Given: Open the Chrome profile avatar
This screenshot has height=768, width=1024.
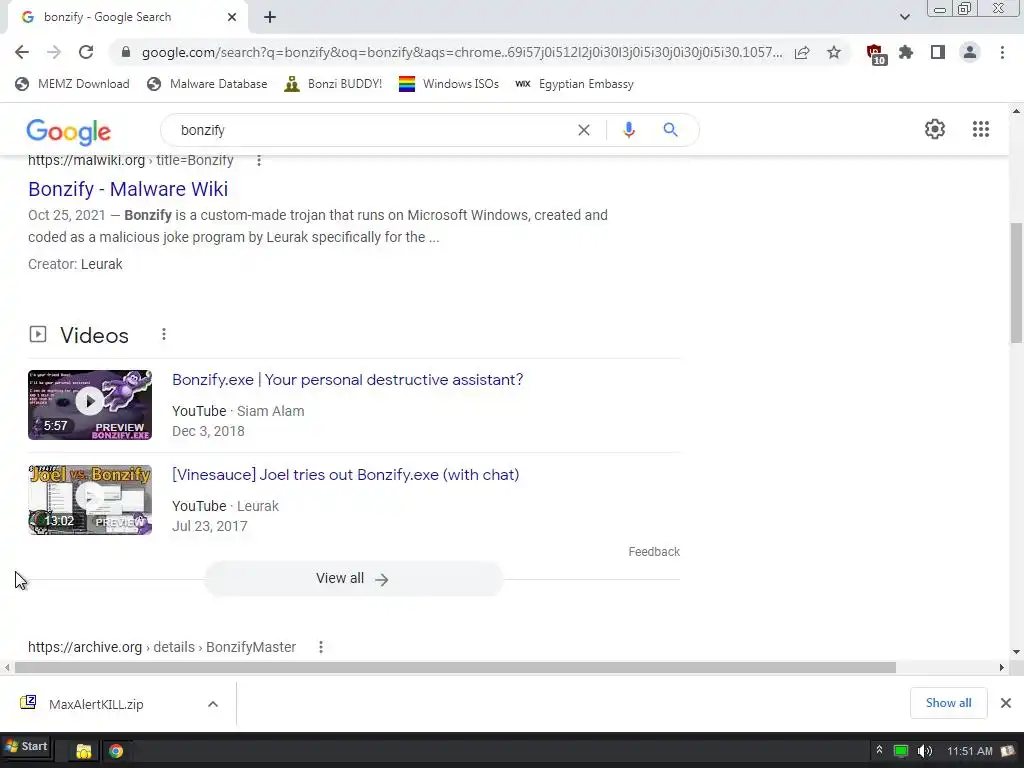Looking at the screenshot, I should [x=970, y=52].
